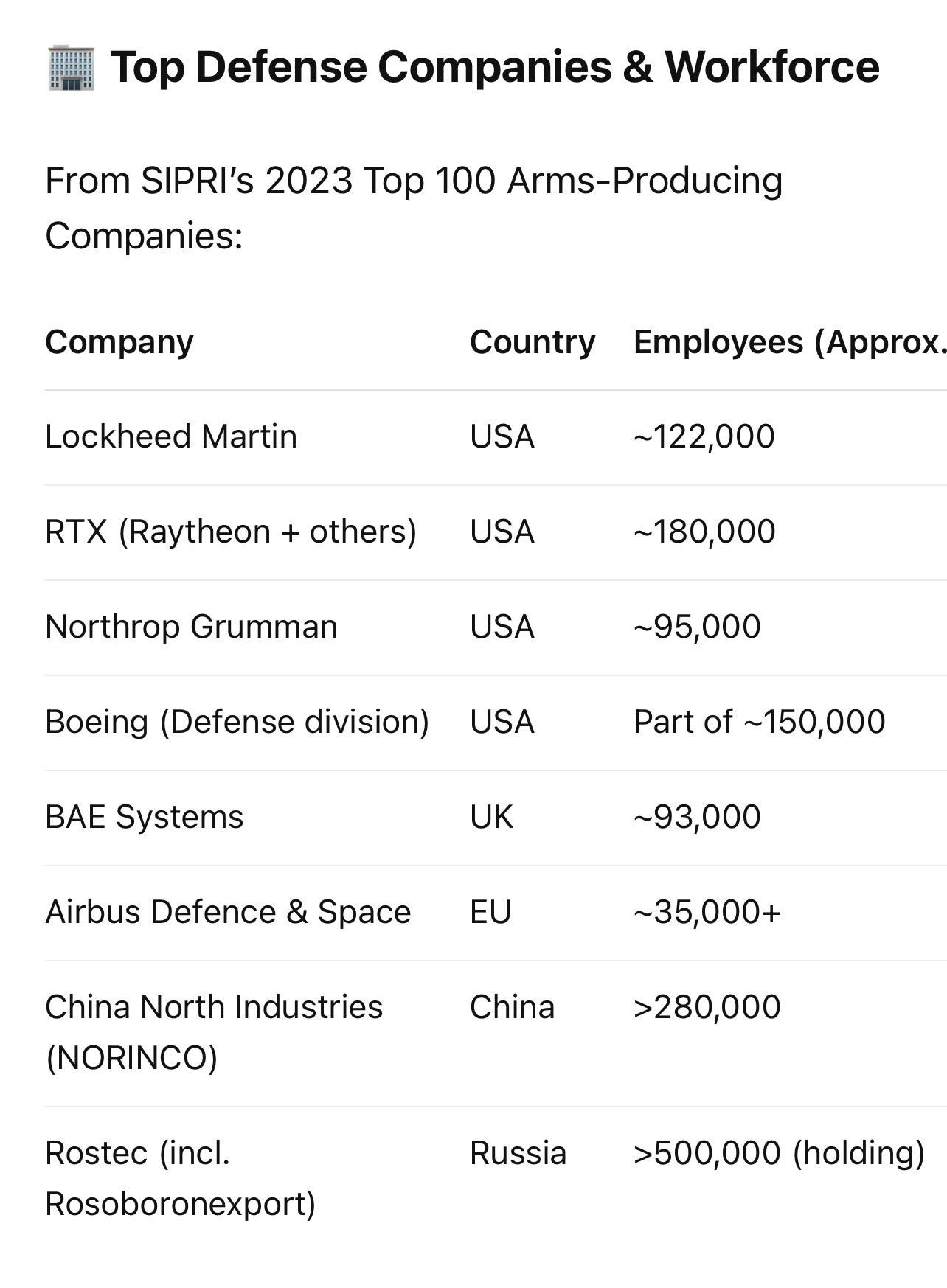Click the UK country cell
947x1288 pixels.
coord(491,817)
